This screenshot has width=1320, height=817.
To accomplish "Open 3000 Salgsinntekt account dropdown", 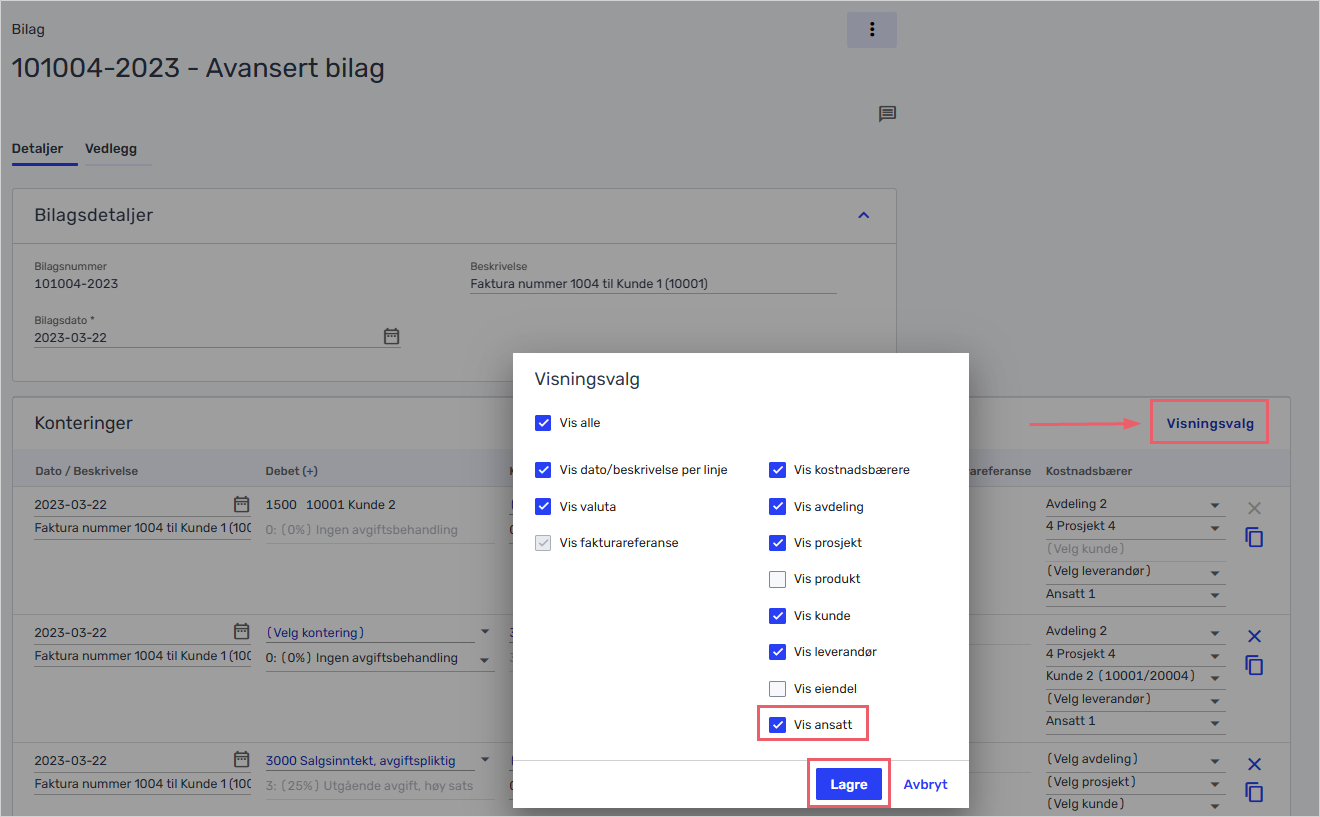I will pos(379,760).
